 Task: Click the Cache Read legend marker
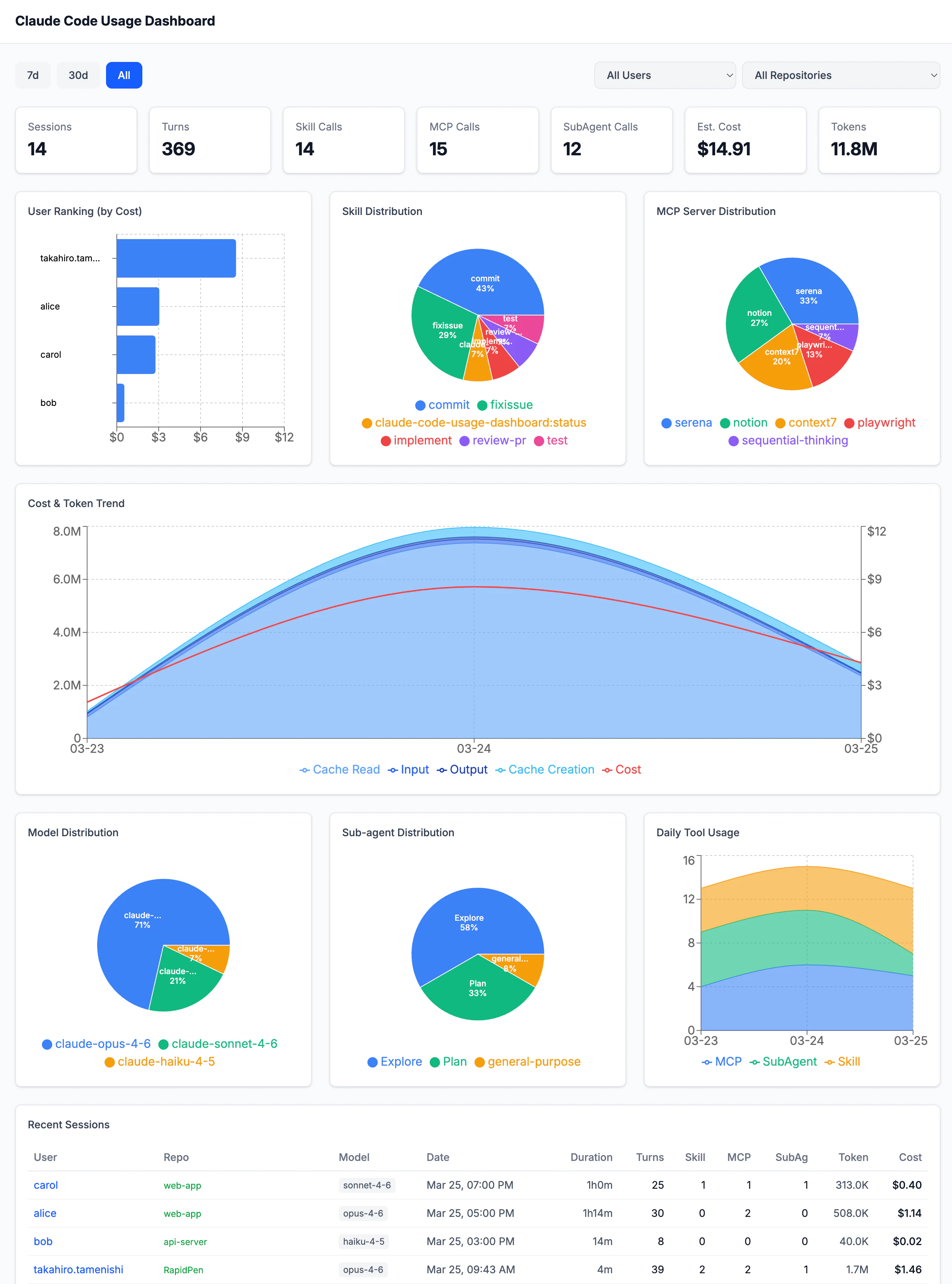click(x=305, y=770)
